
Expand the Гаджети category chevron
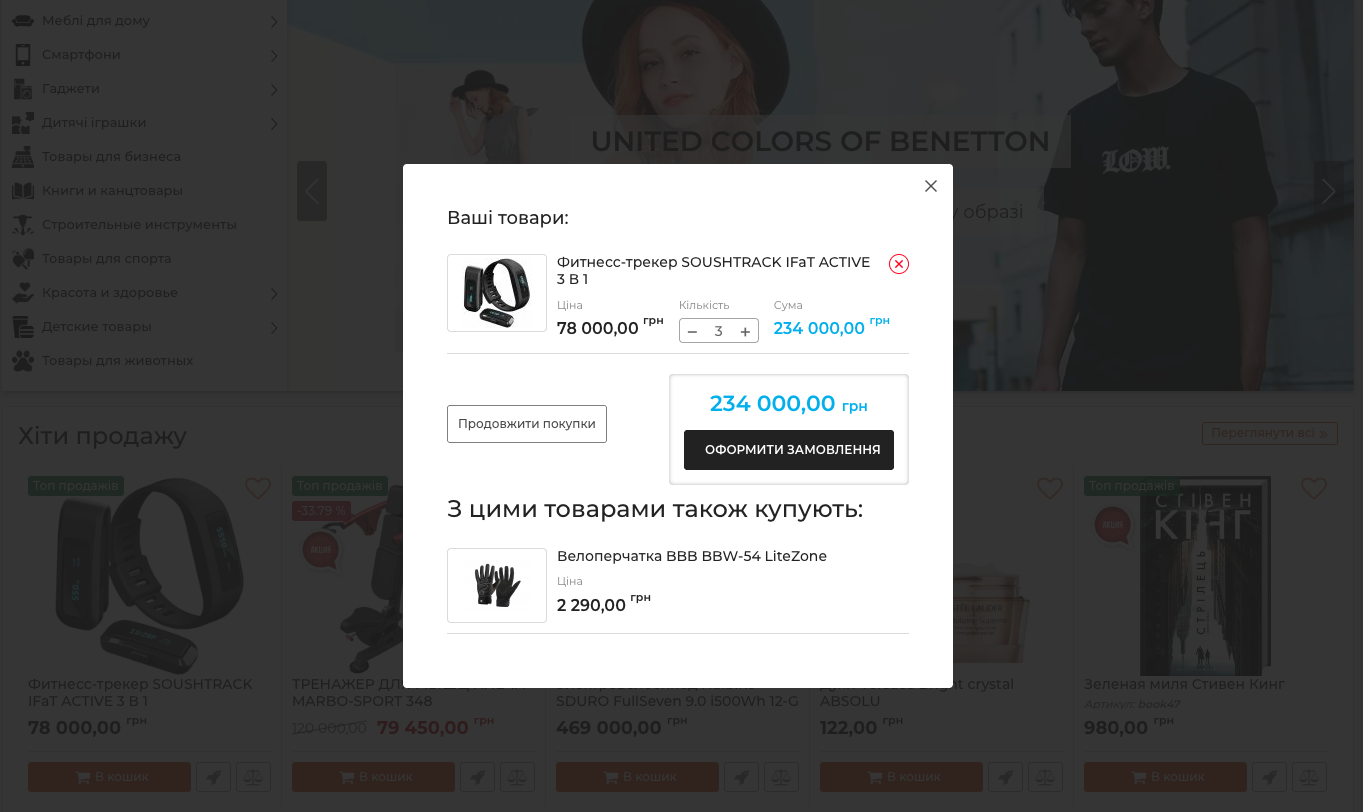[274, 89]
